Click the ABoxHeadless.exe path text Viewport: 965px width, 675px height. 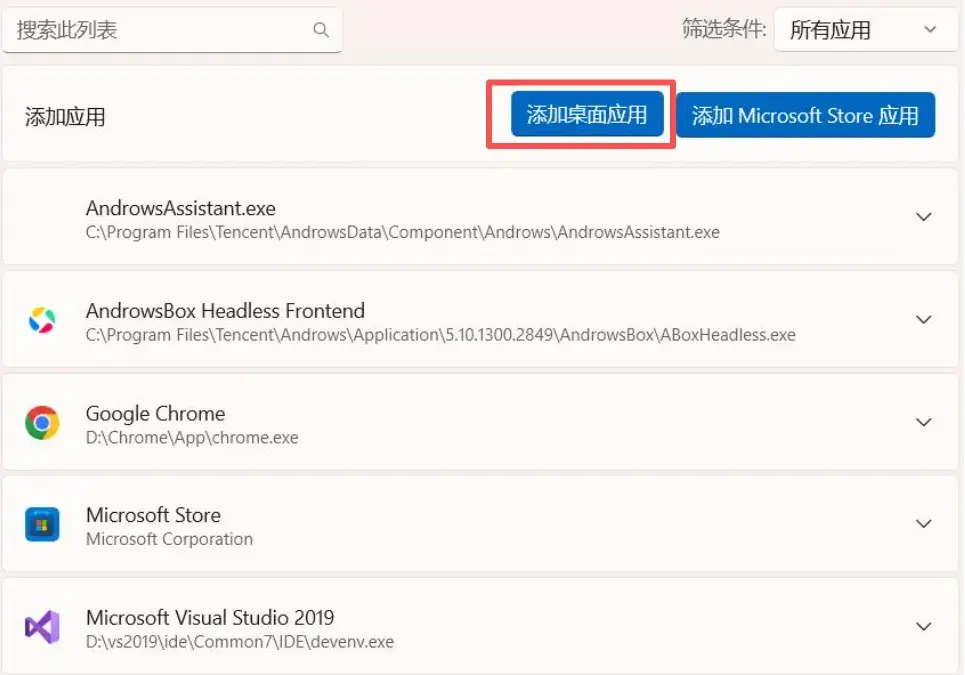pyautogui.click(x=441, y=335)
